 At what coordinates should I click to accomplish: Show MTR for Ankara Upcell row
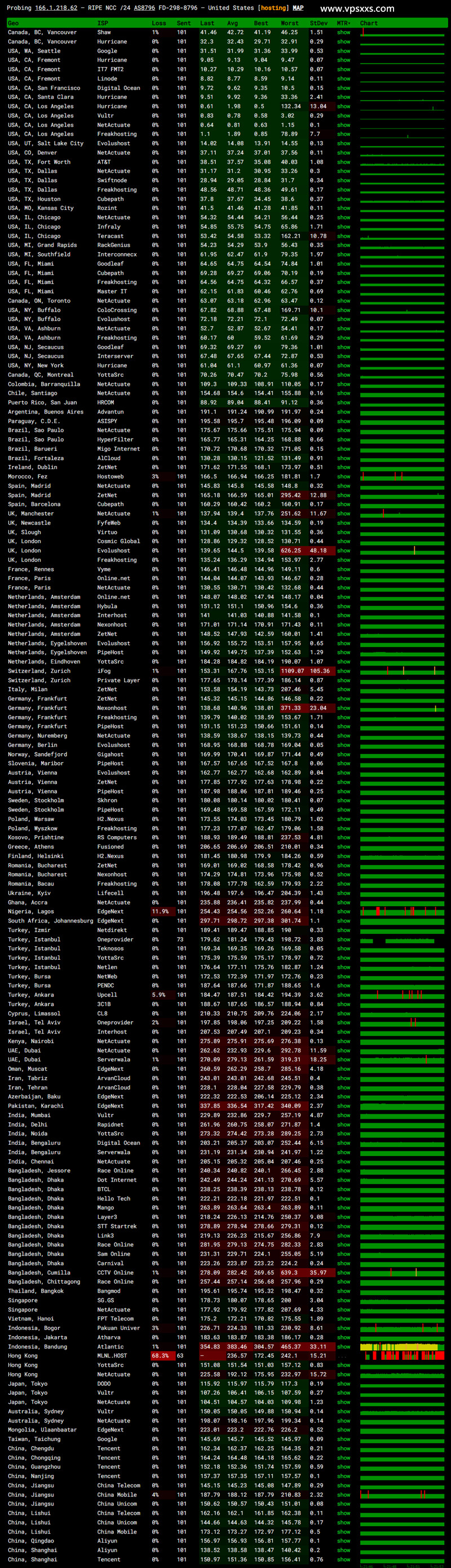(344, 995)
